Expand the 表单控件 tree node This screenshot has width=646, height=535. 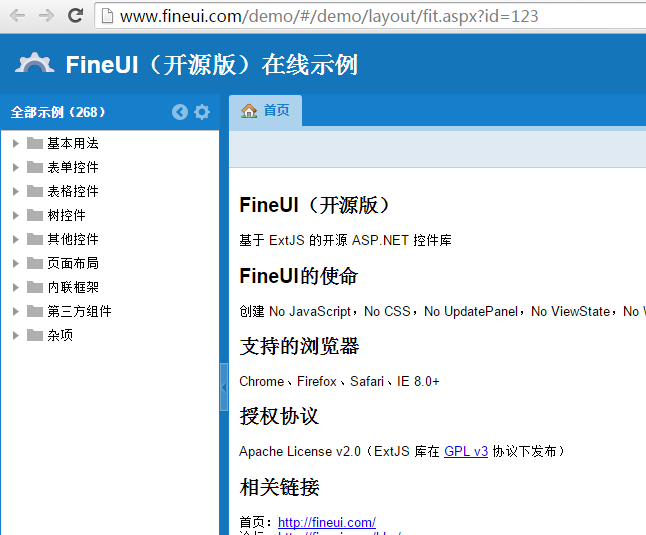click(x=16, y=167)
